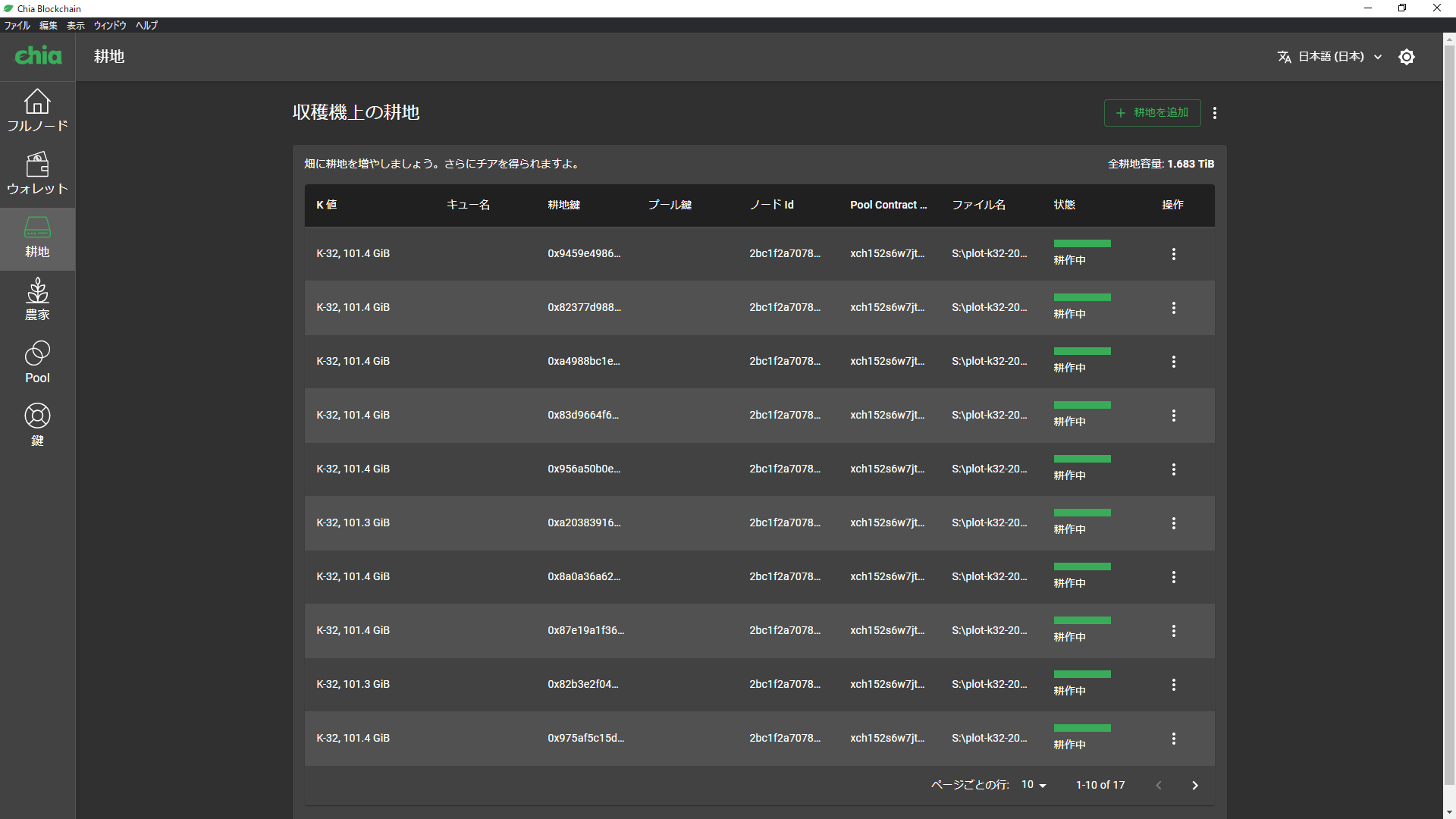
Task: Open actions menu for plot 0x975af5c15d
Action: pos(1174,739)
